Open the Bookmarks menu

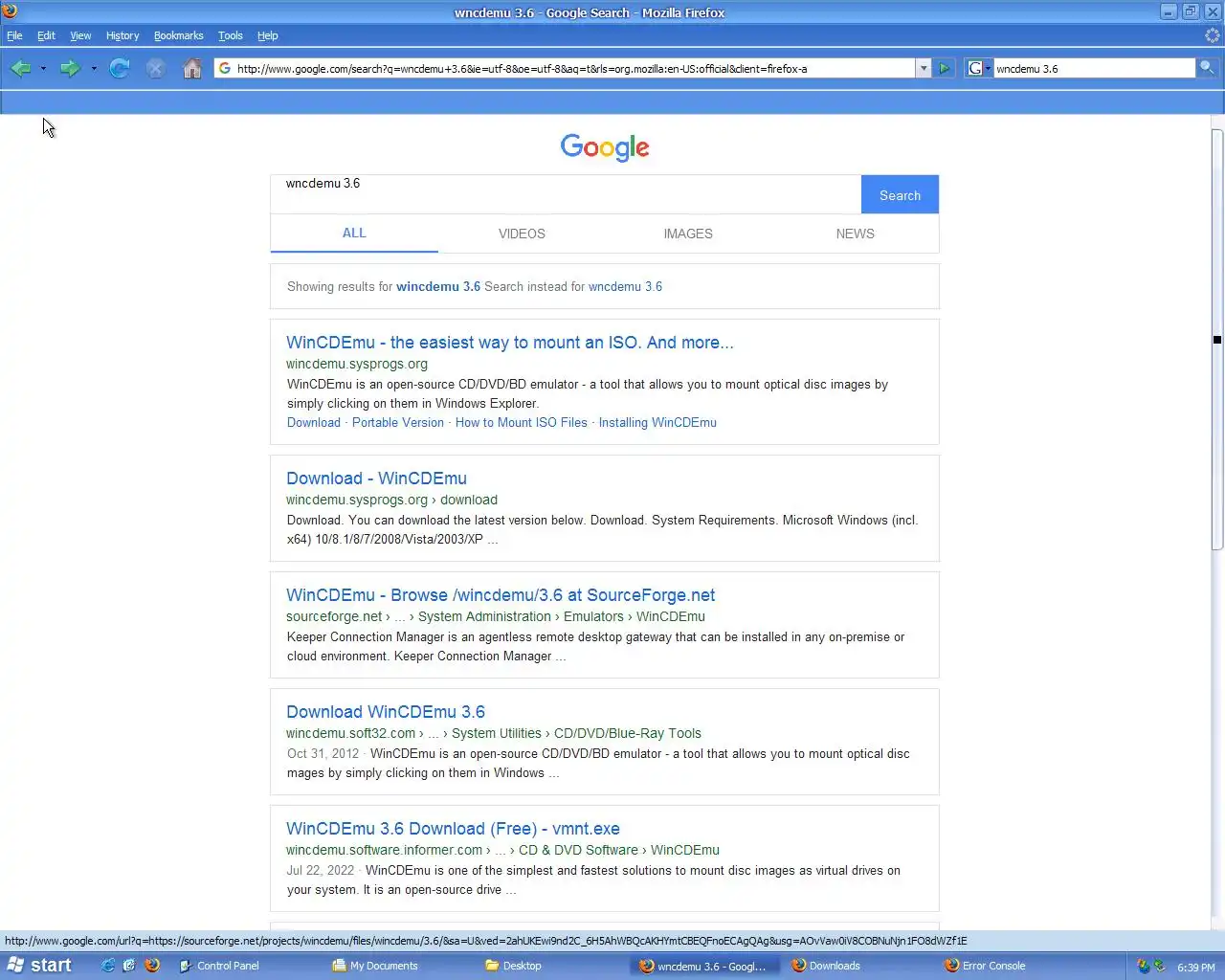(x=179, y=35)
